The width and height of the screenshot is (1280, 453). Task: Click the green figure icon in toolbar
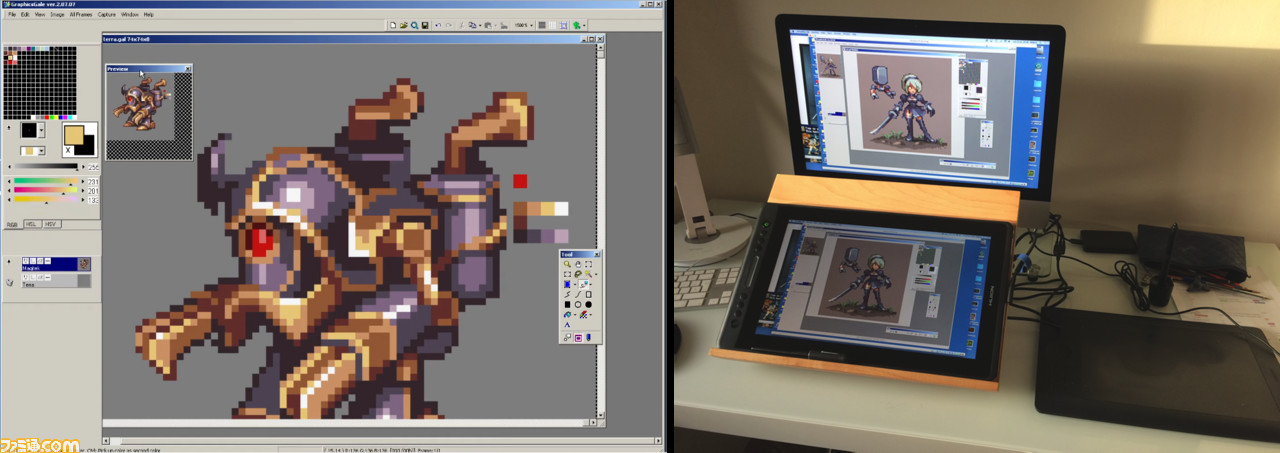576,25
